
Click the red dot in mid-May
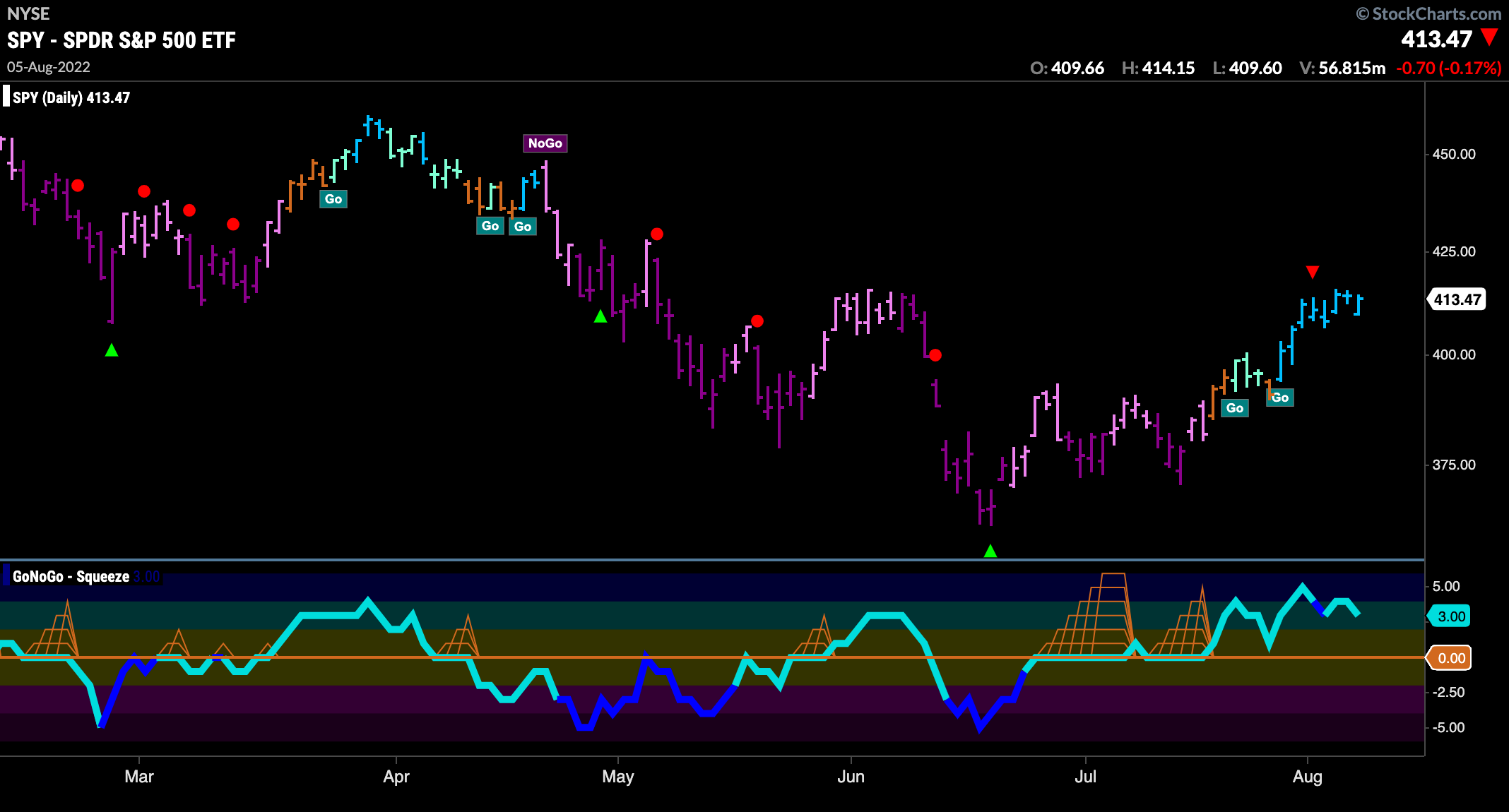(757, 321)
